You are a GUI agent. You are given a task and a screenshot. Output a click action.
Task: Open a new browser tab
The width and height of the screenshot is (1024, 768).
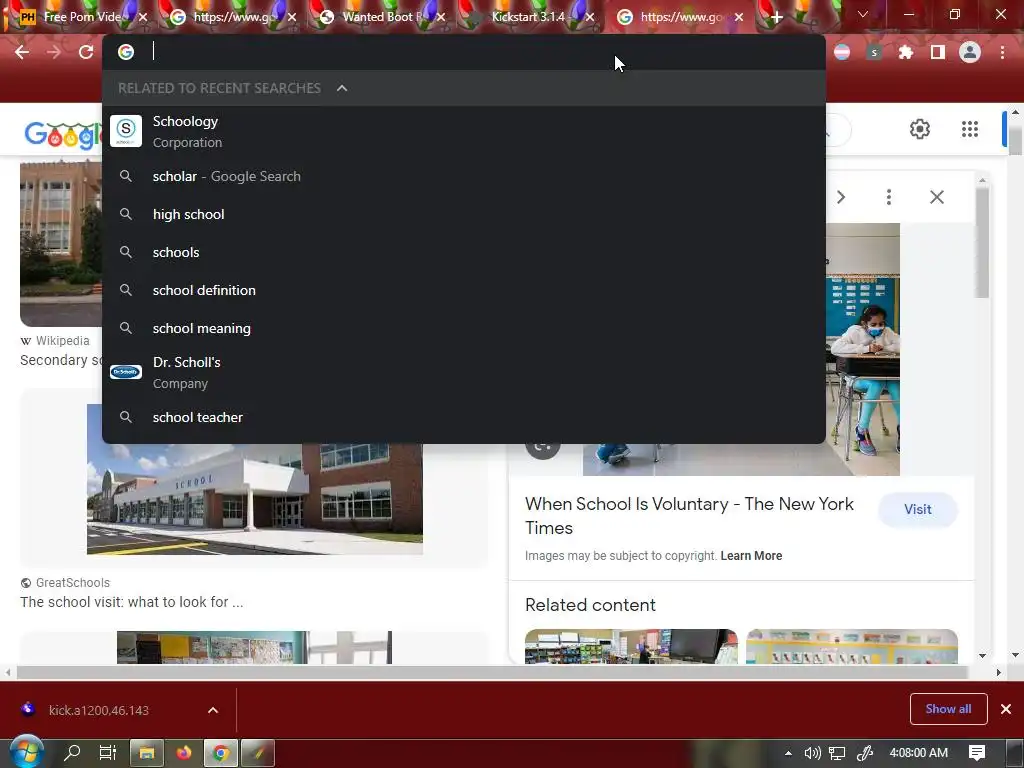click(x=776, y=18)
